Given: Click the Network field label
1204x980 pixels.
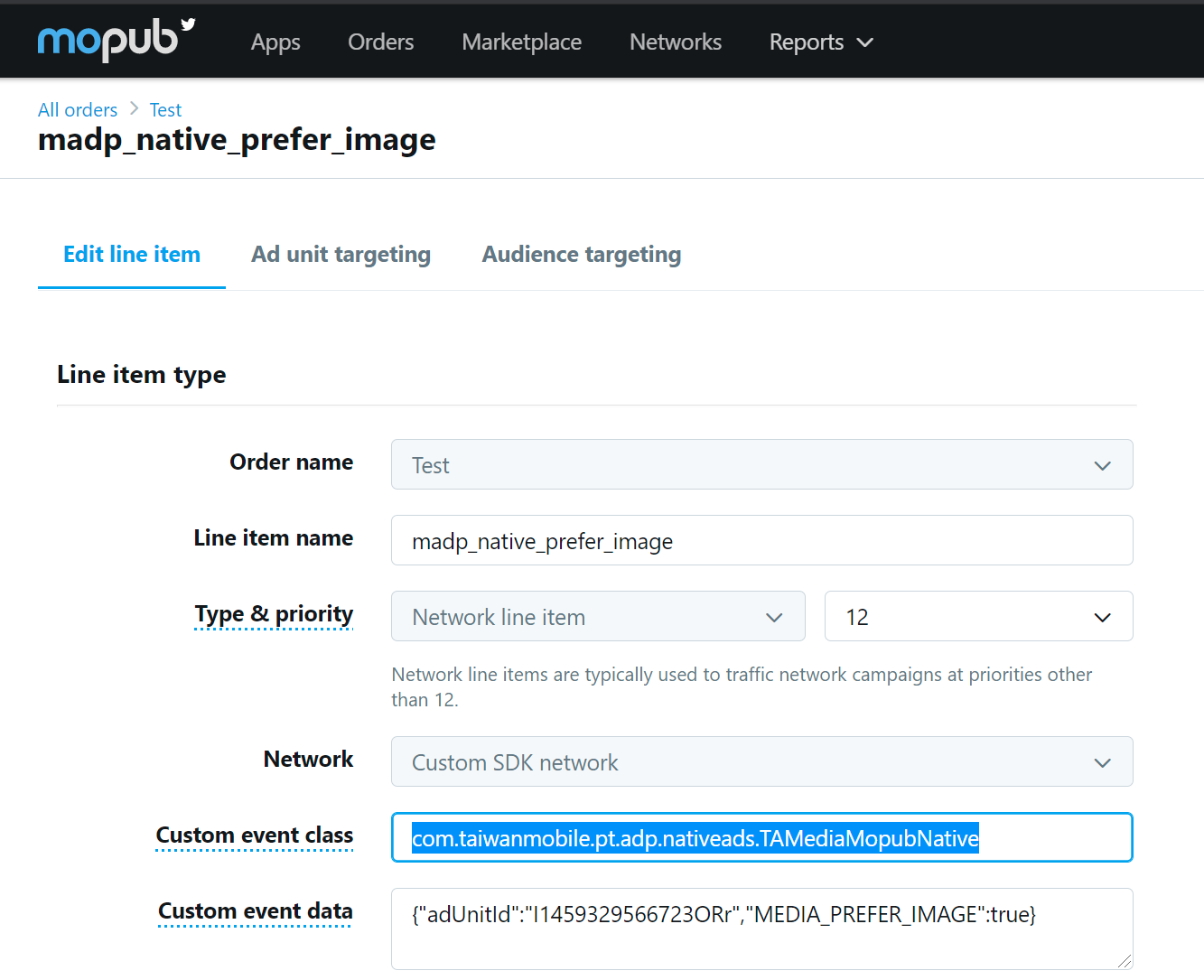Looking at the screenshot, I should pyautogui.click(x=308, y=760).
